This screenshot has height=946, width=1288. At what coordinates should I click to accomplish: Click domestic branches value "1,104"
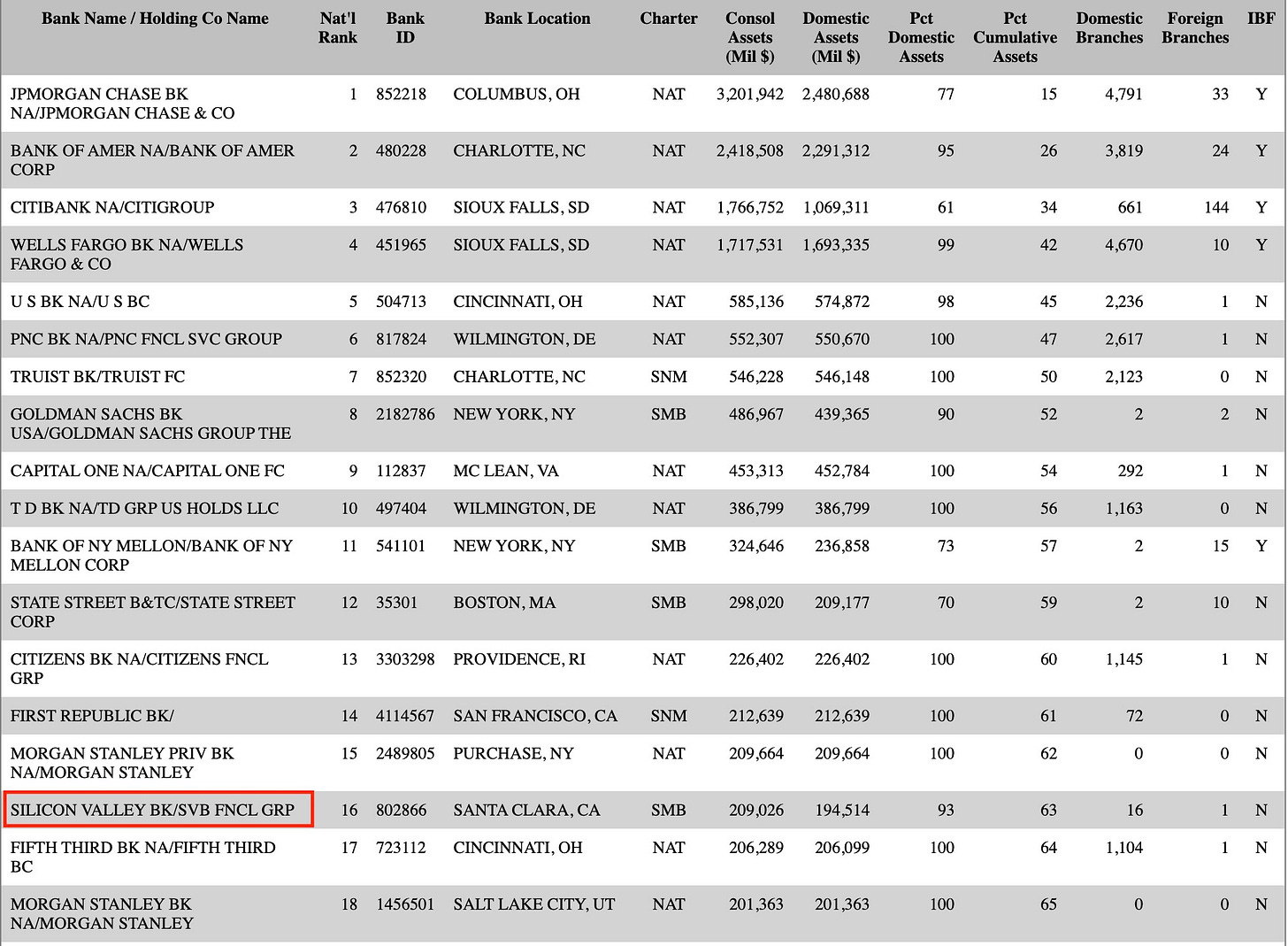pos(1123,848)
